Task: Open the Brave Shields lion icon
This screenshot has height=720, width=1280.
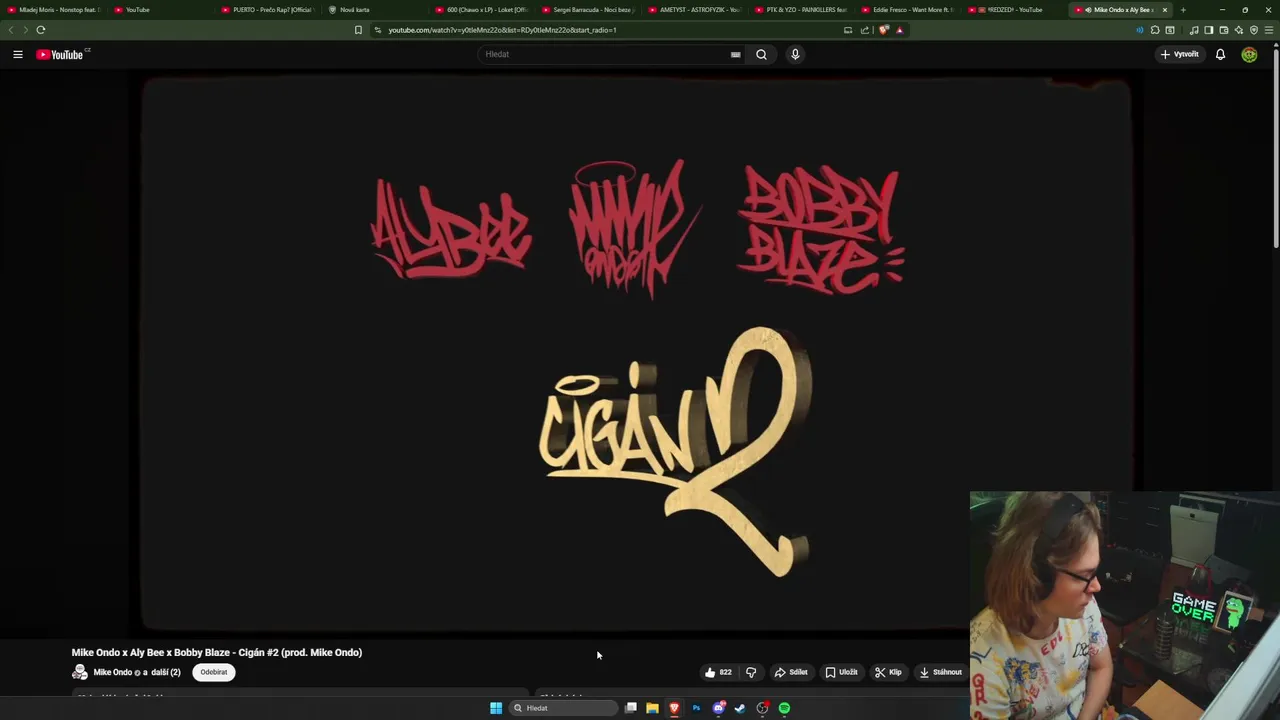Action: tap(883, 30)
